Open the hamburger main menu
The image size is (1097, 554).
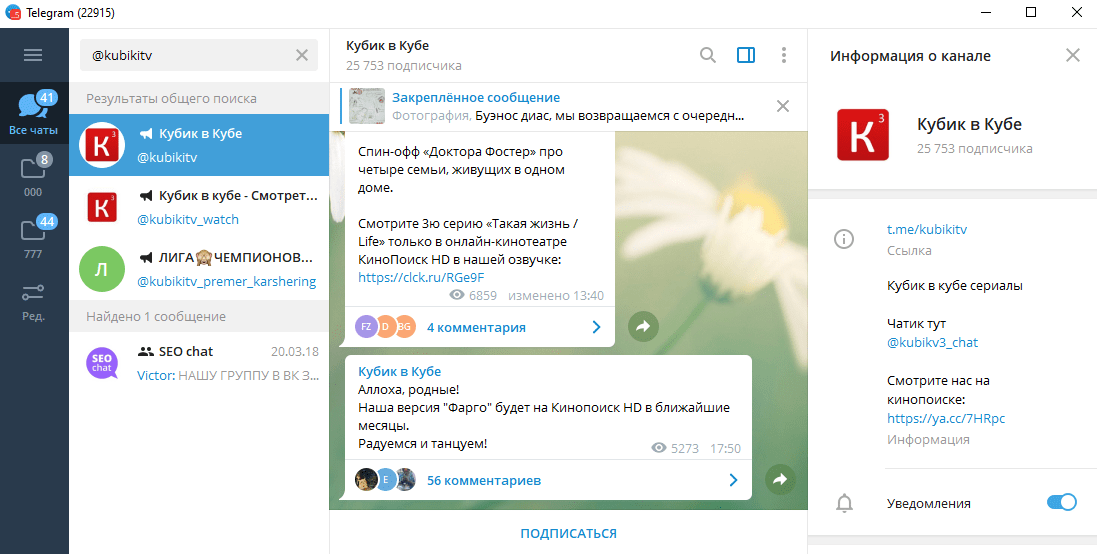(x=34, y=55)
